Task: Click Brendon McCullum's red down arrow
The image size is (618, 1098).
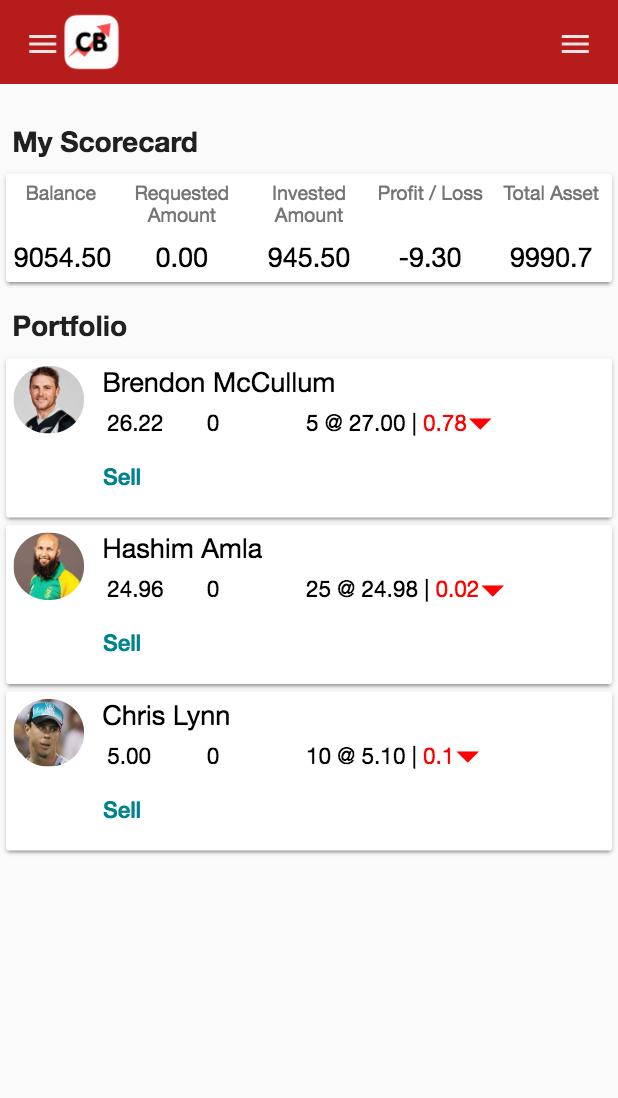Action: pyautogui.click(x=480, y=424)
